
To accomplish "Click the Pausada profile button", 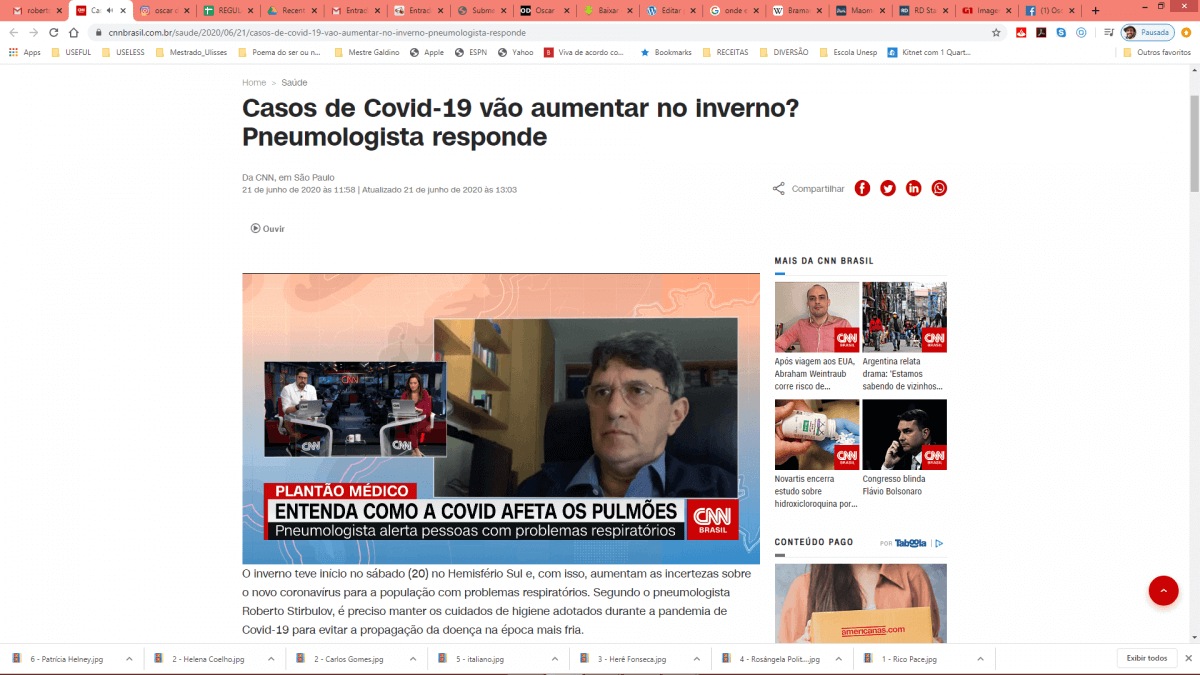I will click(x=1147, y=32).
